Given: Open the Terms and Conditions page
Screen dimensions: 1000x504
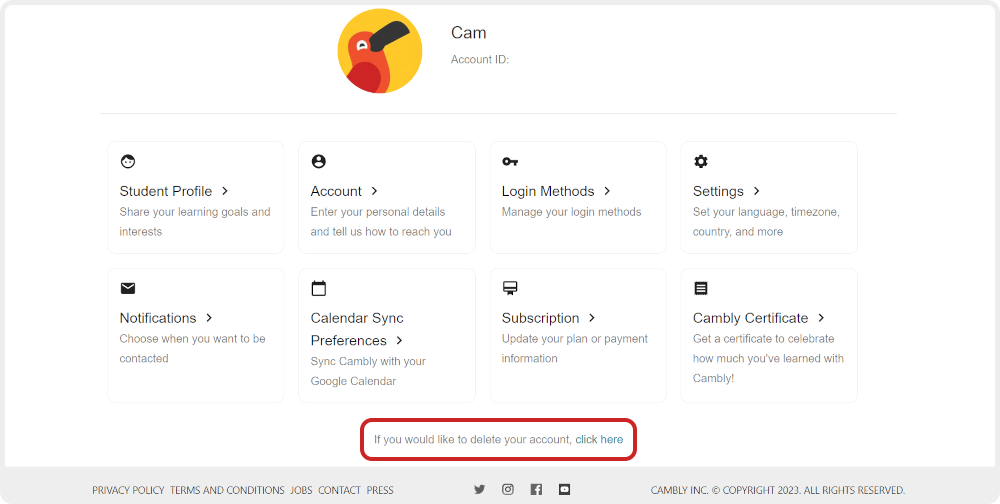Looking at the screenshot, I should (x=227, y=491).
